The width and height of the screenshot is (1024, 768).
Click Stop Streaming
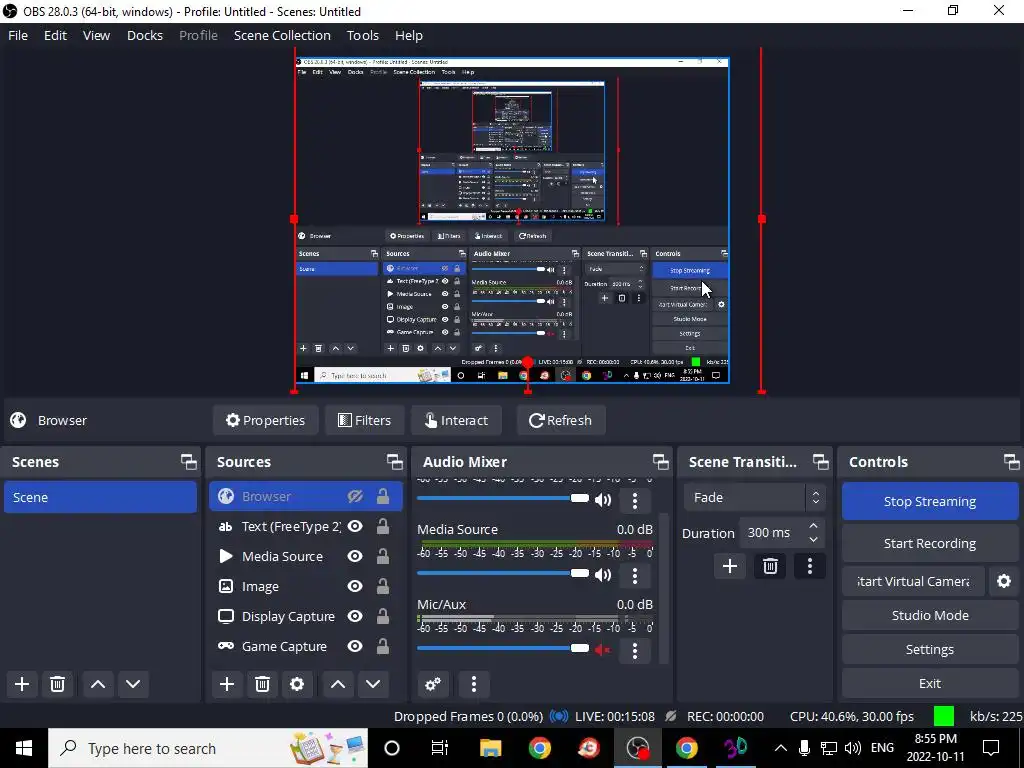(930, 502)
